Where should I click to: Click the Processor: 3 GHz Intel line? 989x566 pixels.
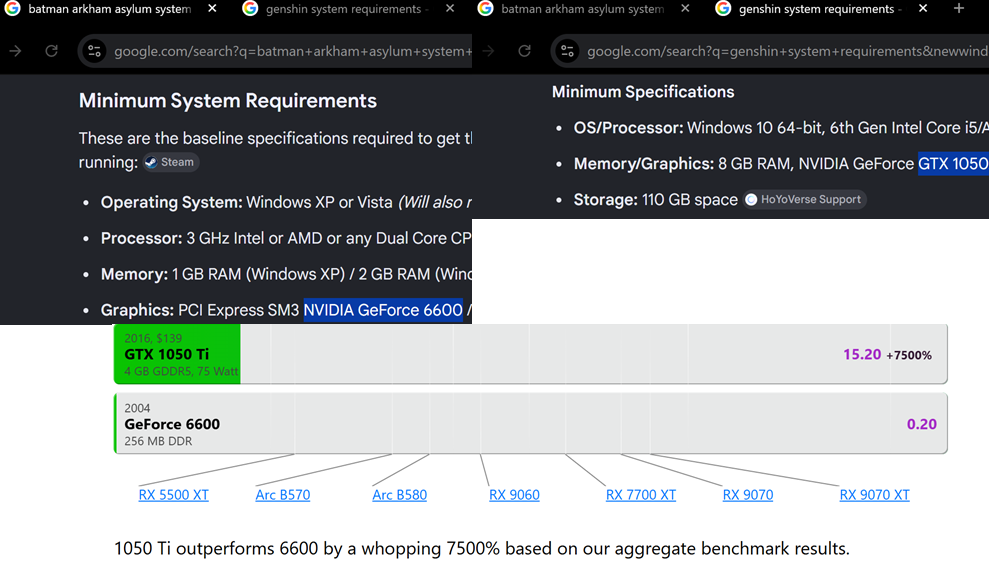pyautogui.click(x=286, y=239)
